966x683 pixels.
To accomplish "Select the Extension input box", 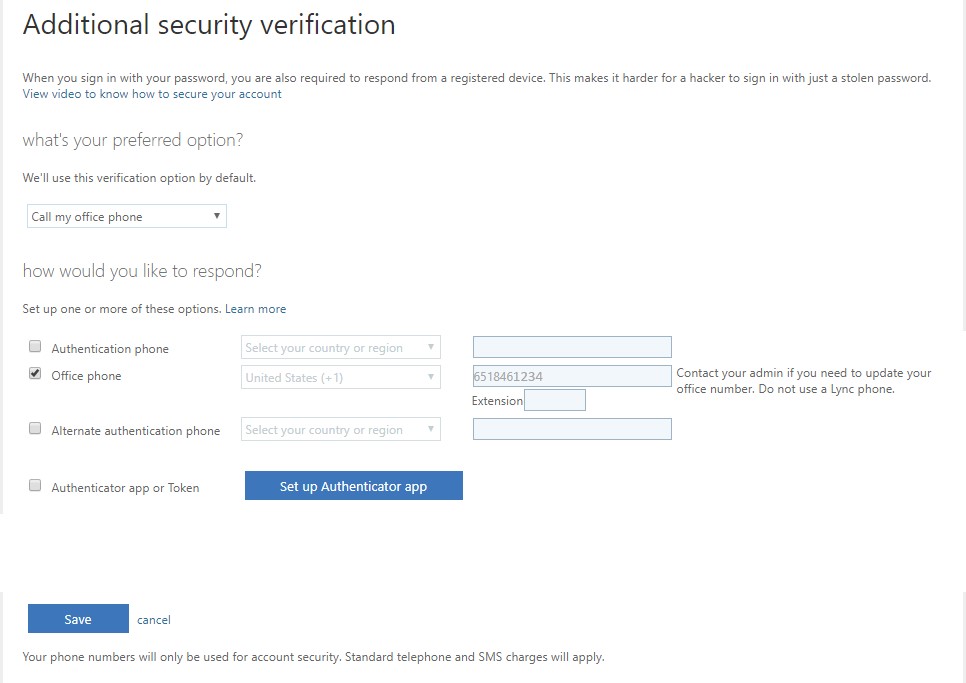I will tap(555, 400).
